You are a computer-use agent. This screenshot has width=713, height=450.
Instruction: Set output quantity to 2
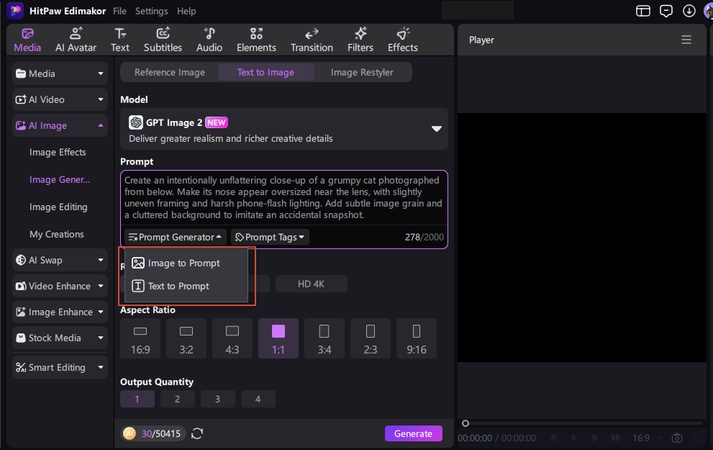click(177, 399)
